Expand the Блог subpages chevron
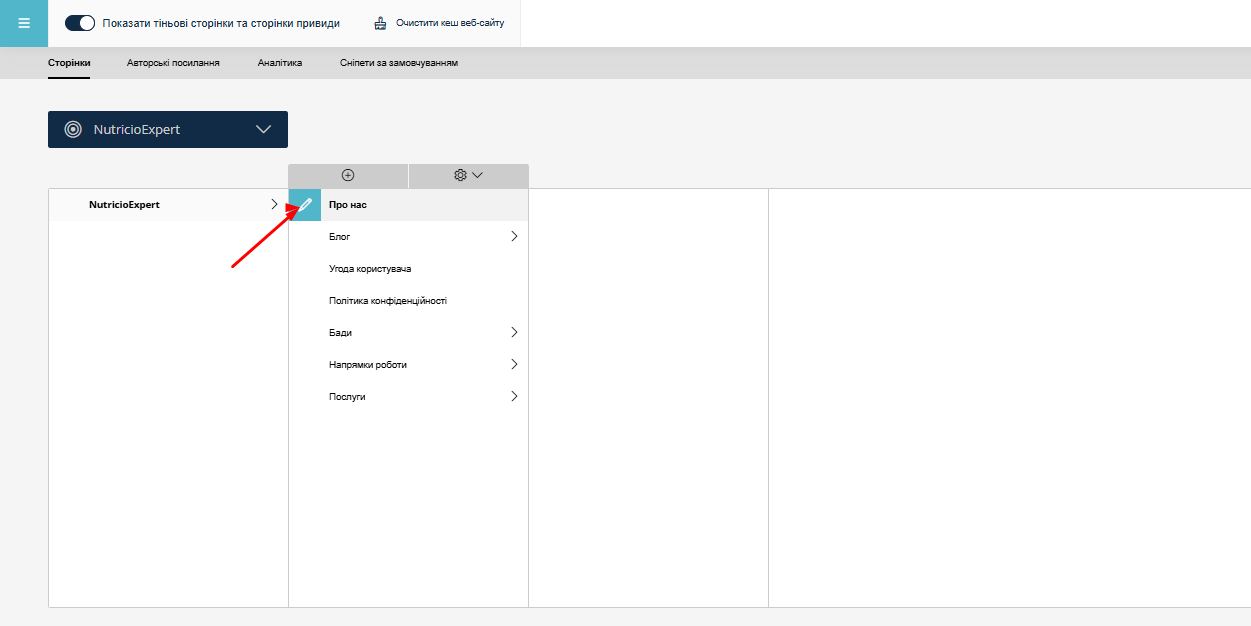The height and width of the screenshot is (626, 1251). (x=514, y=237)
